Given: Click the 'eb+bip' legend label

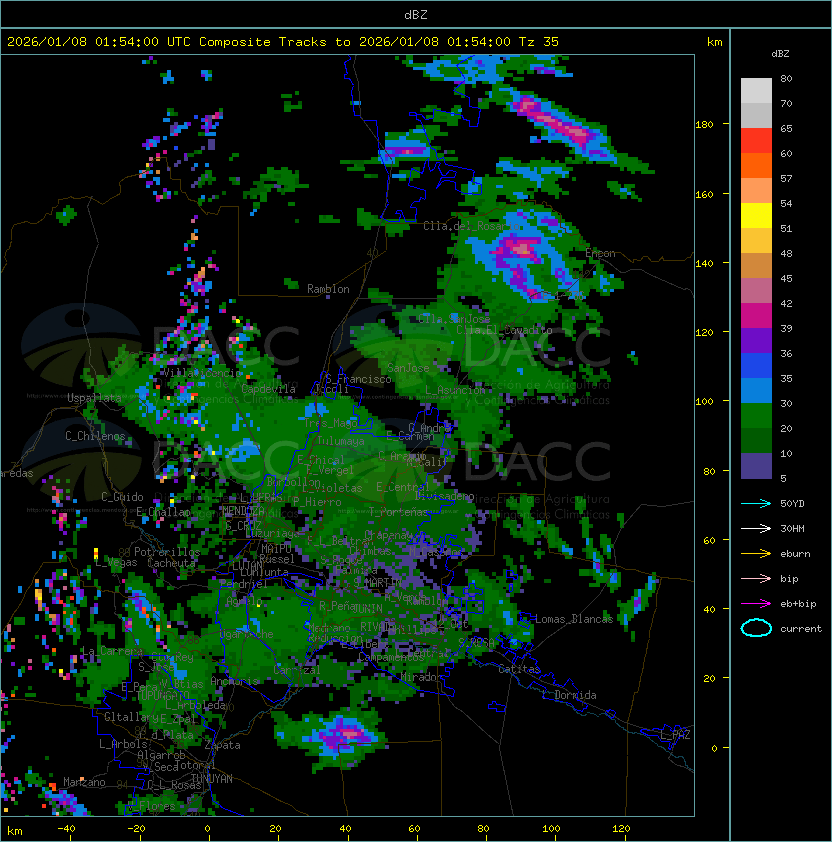Looking at the screenshot, I should 798,604.
